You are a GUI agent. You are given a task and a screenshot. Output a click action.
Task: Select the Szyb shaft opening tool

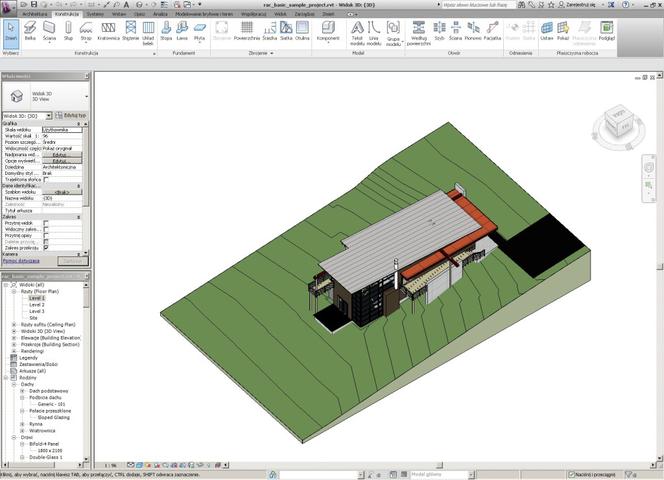point(439,31)
